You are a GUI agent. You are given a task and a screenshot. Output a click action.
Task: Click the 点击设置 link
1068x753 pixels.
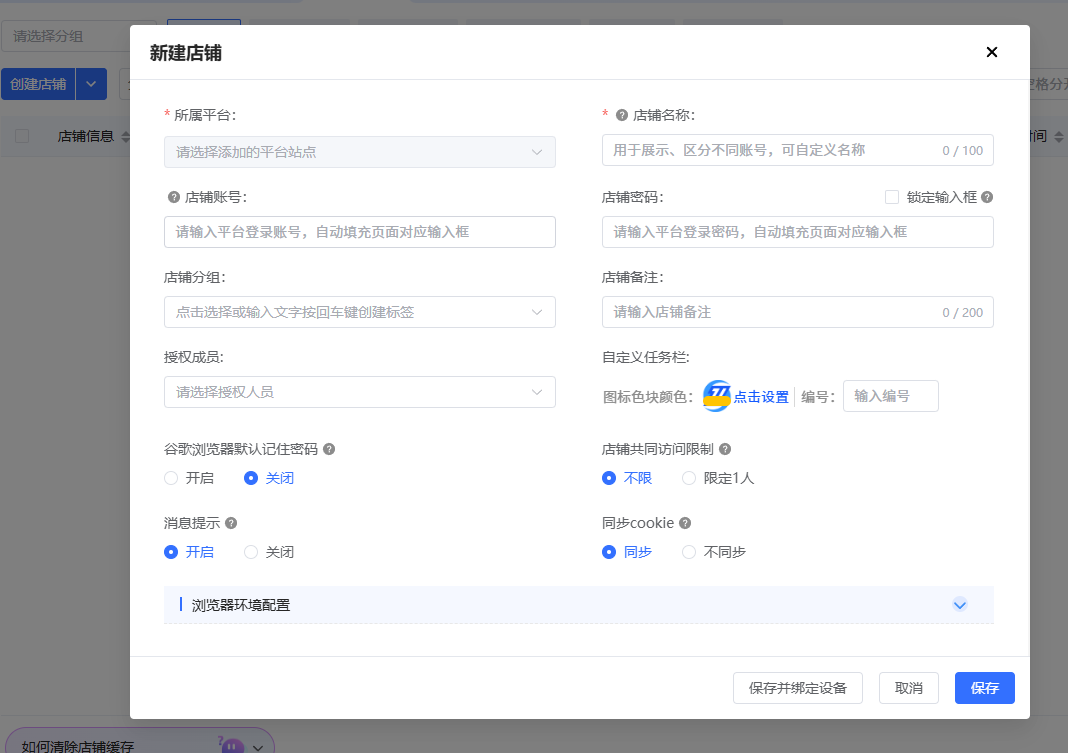761,397
